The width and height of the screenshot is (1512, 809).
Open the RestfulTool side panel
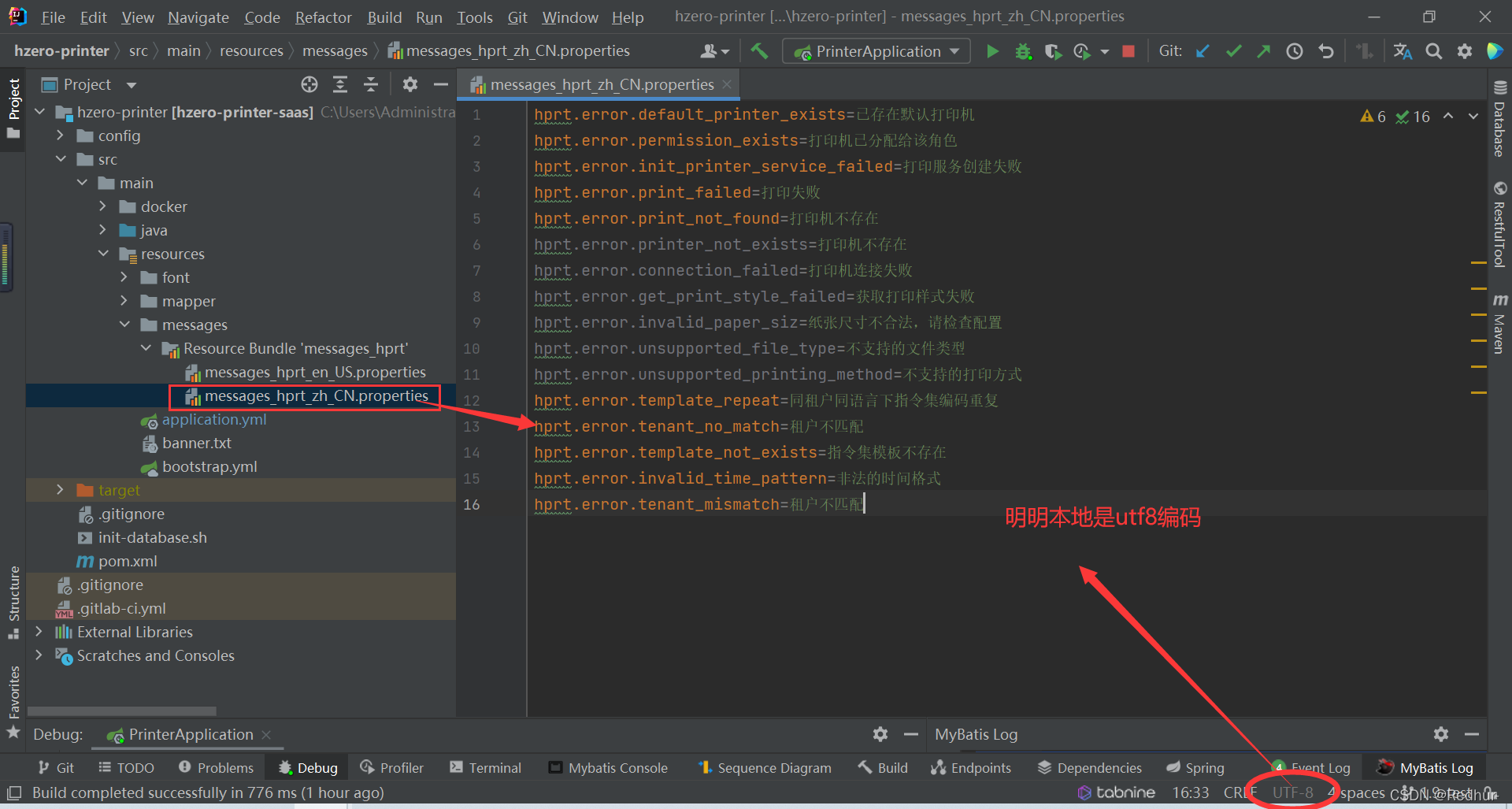[1499, 225]
